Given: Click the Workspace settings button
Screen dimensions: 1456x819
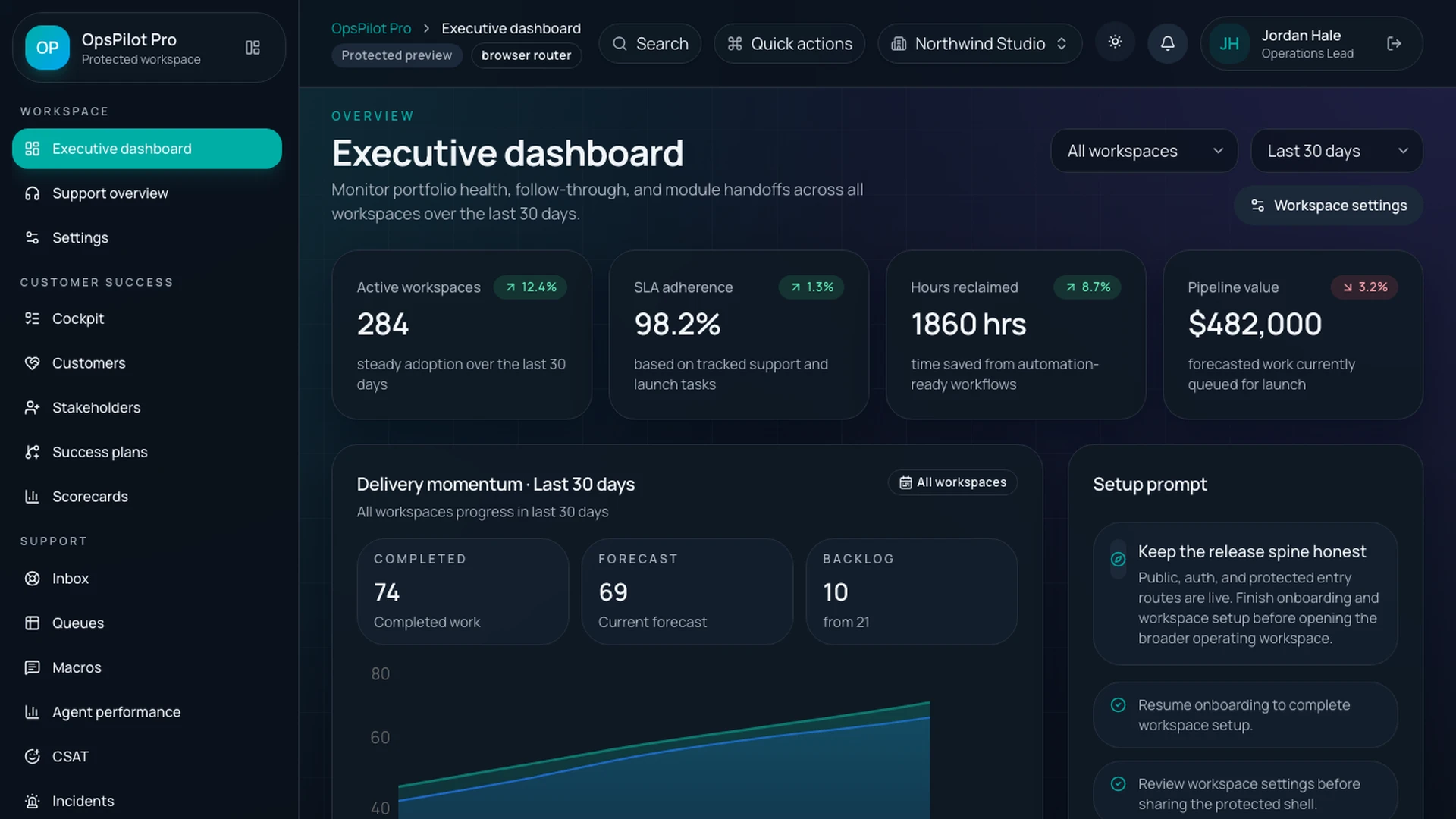Looking at the screenshot, I should tap(1329, 206).
